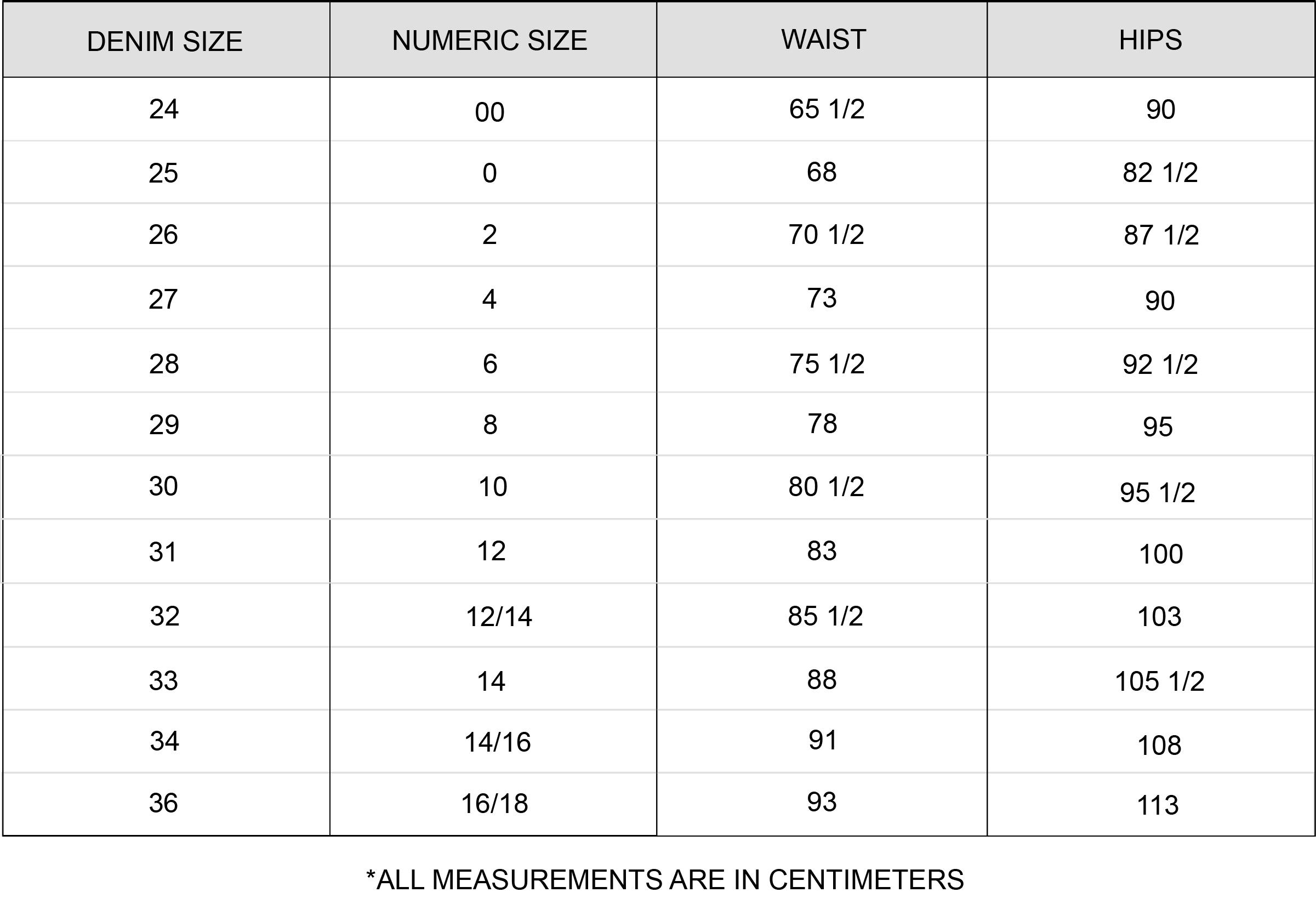This screenshot has width=1316, height=898.
Task: Click the NUMERIC SIZE column header
Action: click(x=490, y=40)
